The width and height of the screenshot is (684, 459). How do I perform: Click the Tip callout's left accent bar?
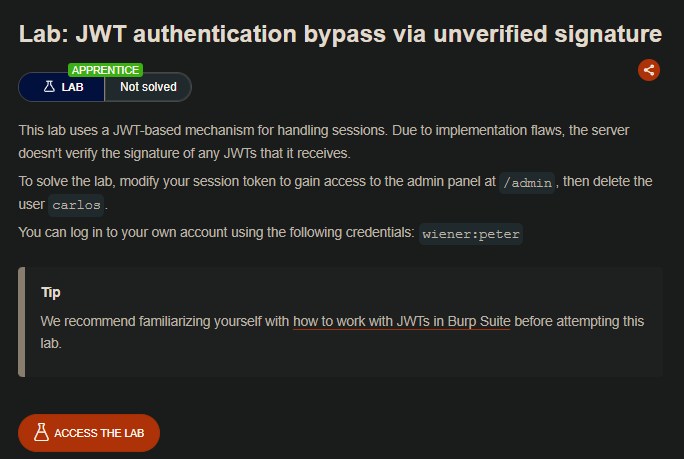pyautogui.click(x=21, y=322)
